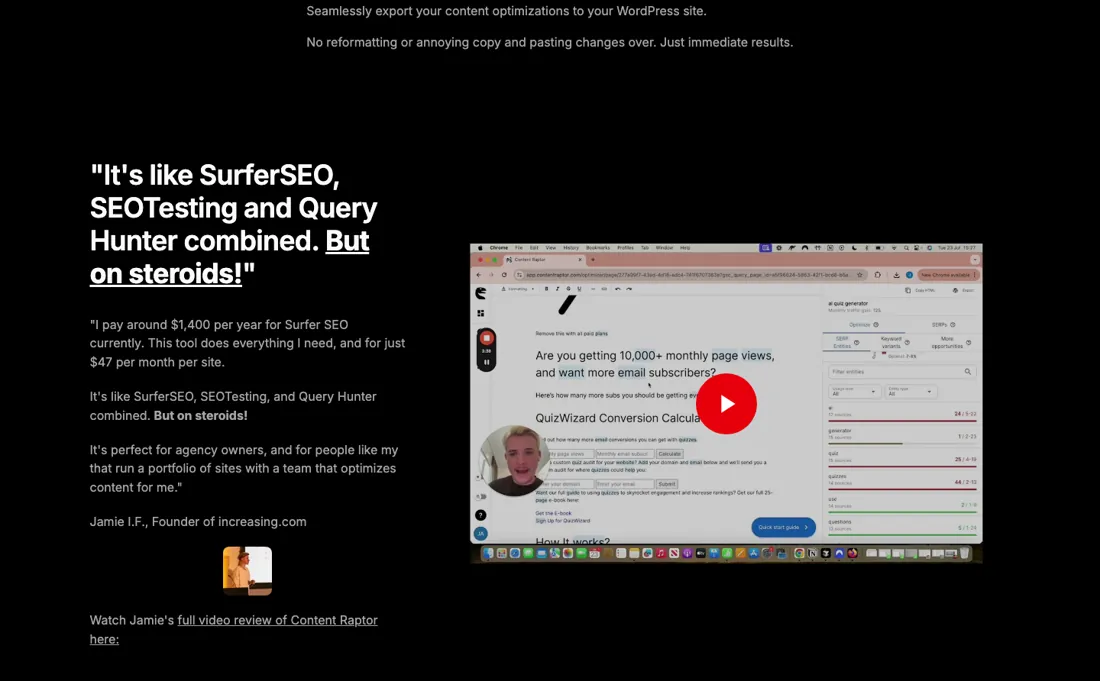Click the New Chrome available button in the video
The image size is (1100, 681).
click(948, 275)
